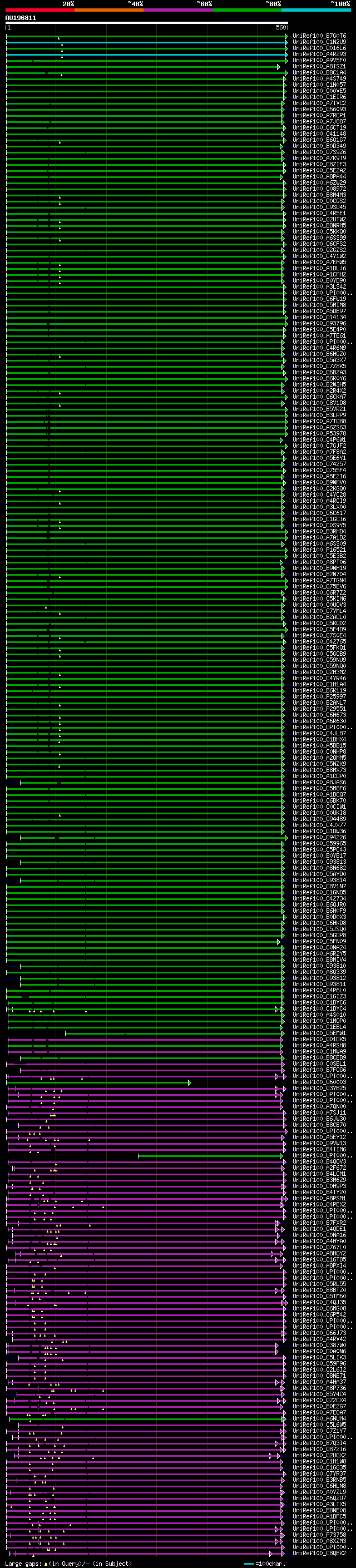This screenshot has width=356, height=1568.
Task: Click the purple ~60% identity legend segment
Action: click(179, 10)
